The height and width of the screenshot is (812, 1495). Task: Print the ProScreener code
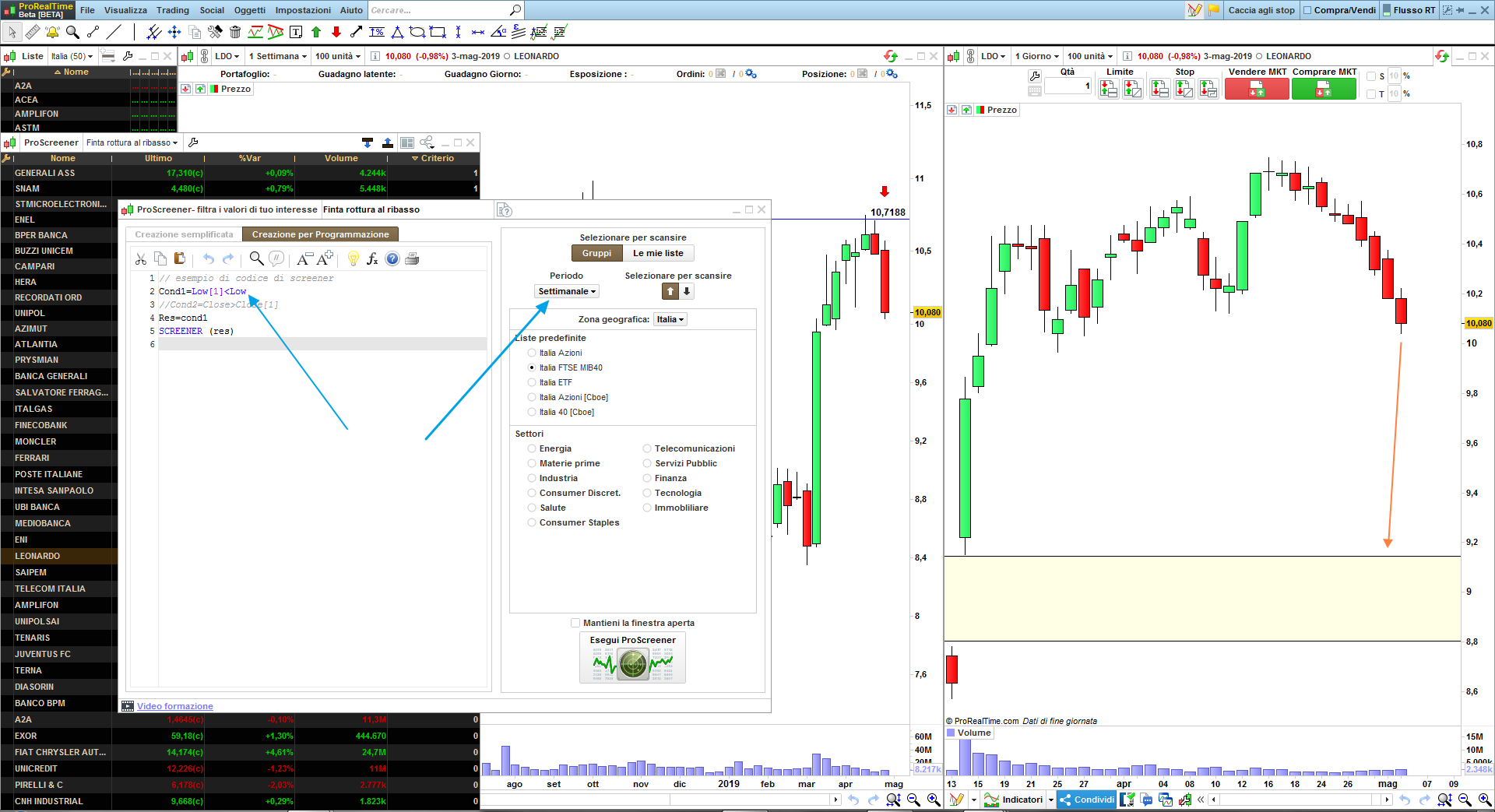coord(412,259)
